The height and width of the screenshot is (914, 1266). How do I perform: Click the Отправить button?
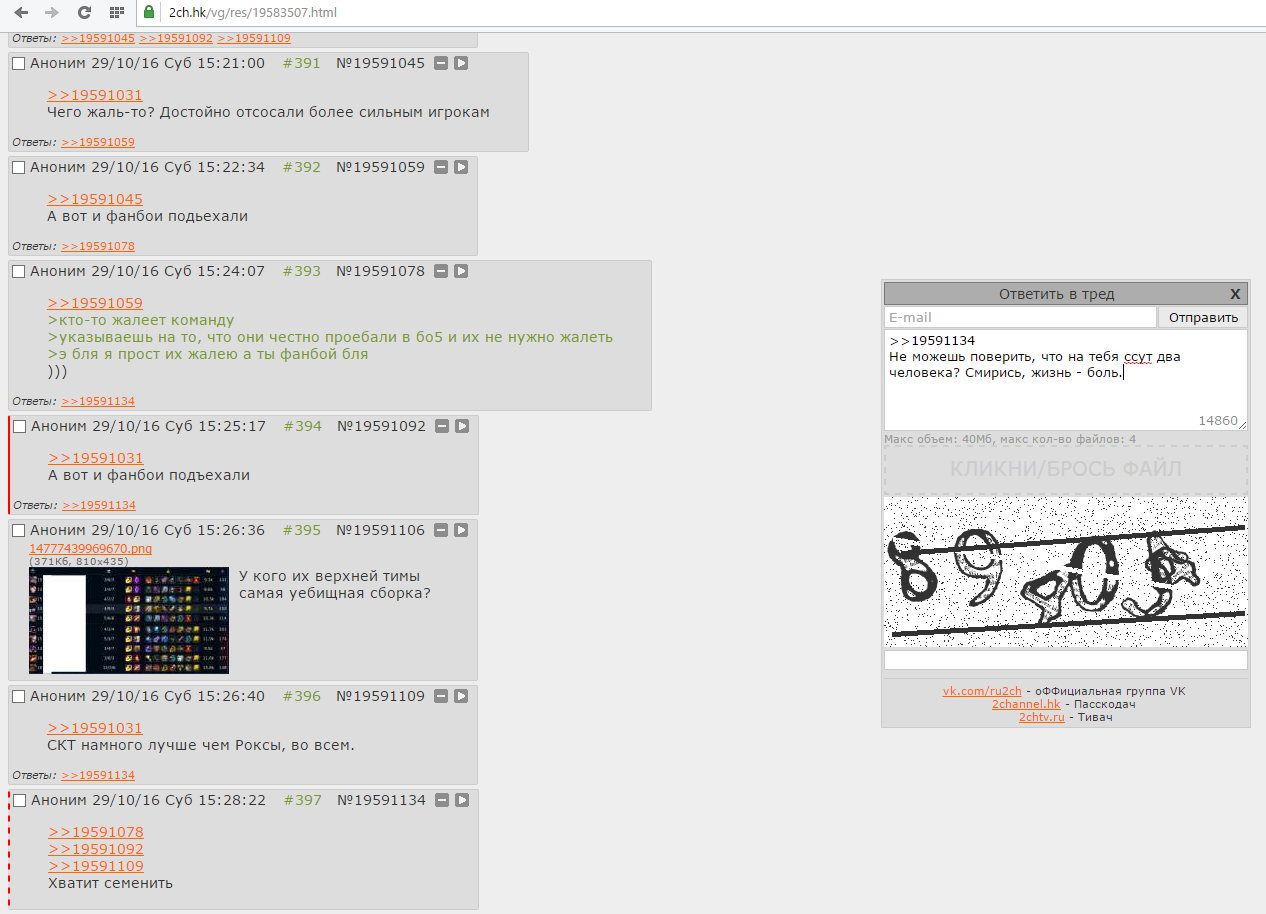[1203, 317]
